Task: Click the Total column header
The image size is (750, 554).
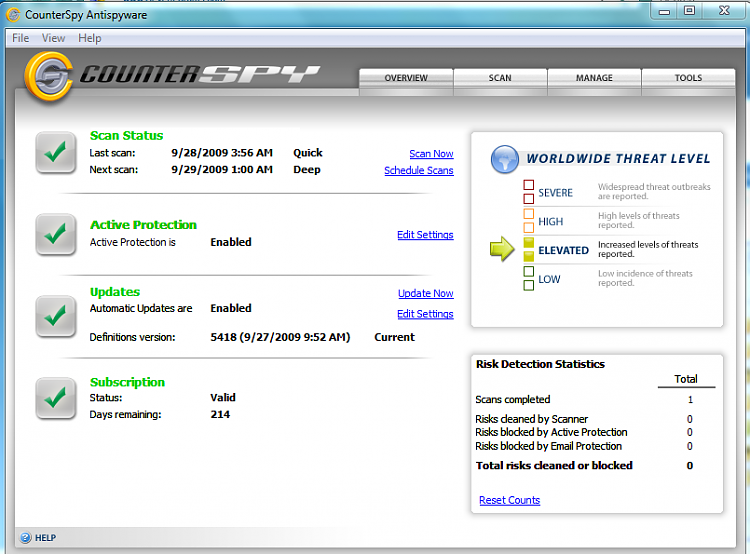Action: click(x=686, y=379)
